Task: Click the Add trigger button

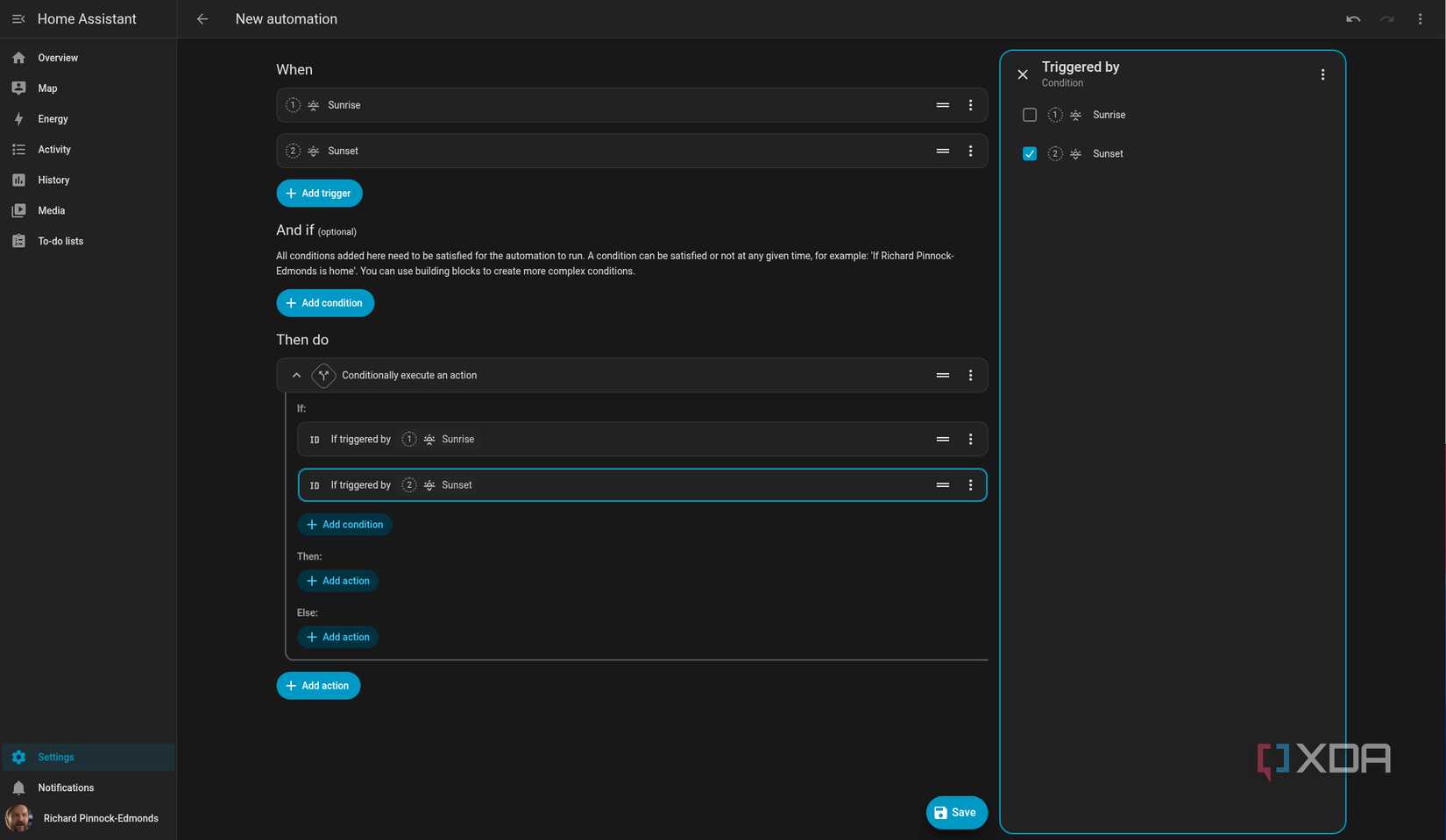Action: (319, 194)
